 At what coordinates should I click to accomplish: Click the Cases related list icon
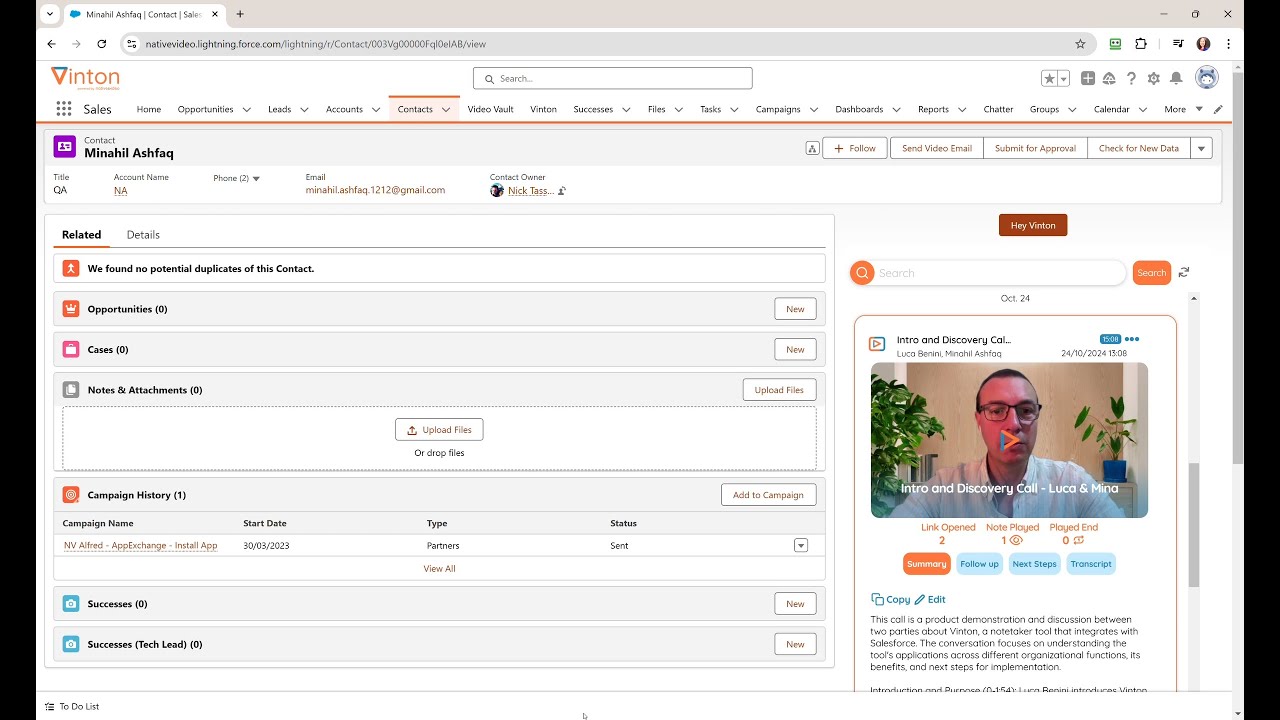pyautogui.click(x=71, y=349)
